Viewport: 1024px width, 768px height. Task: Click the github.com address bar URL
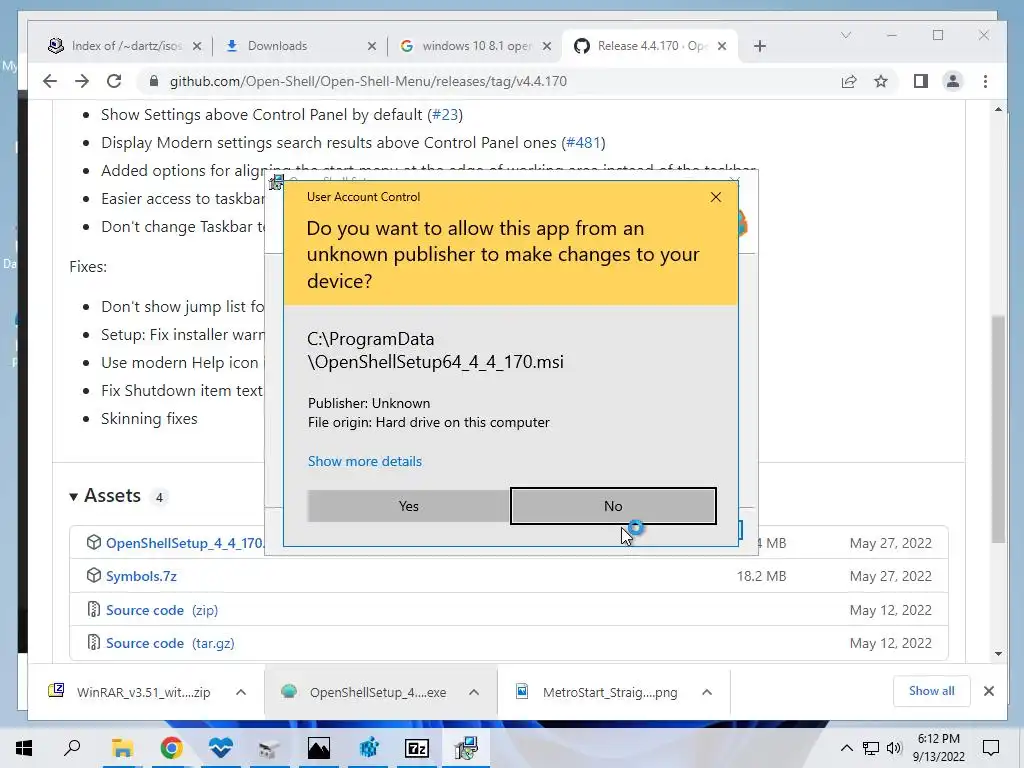tap(368, 81)
